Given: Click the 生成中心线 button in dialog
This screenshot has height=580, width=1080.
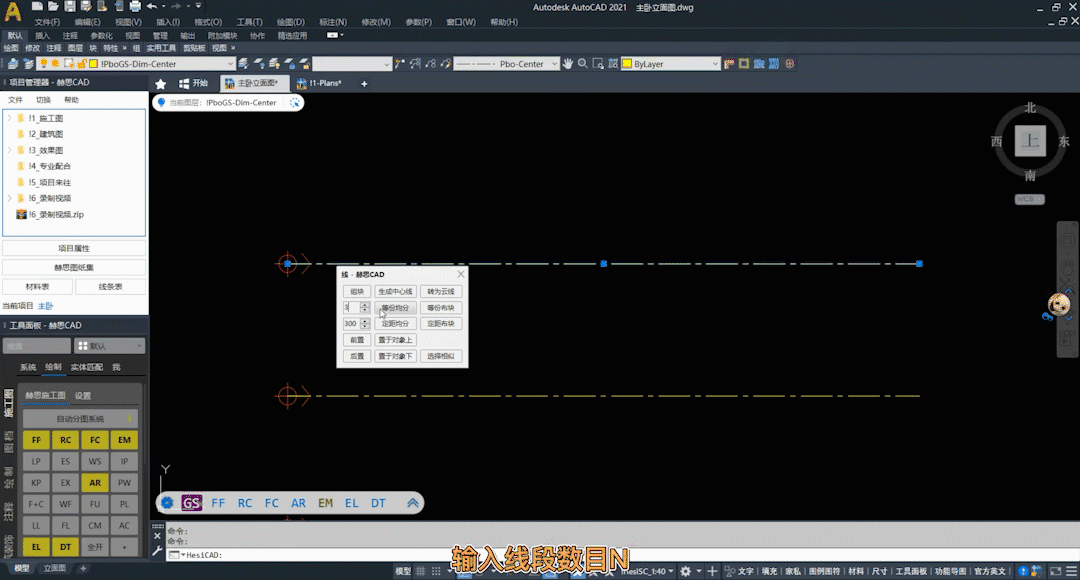Looking at the screenshot, I should point(395,291).
